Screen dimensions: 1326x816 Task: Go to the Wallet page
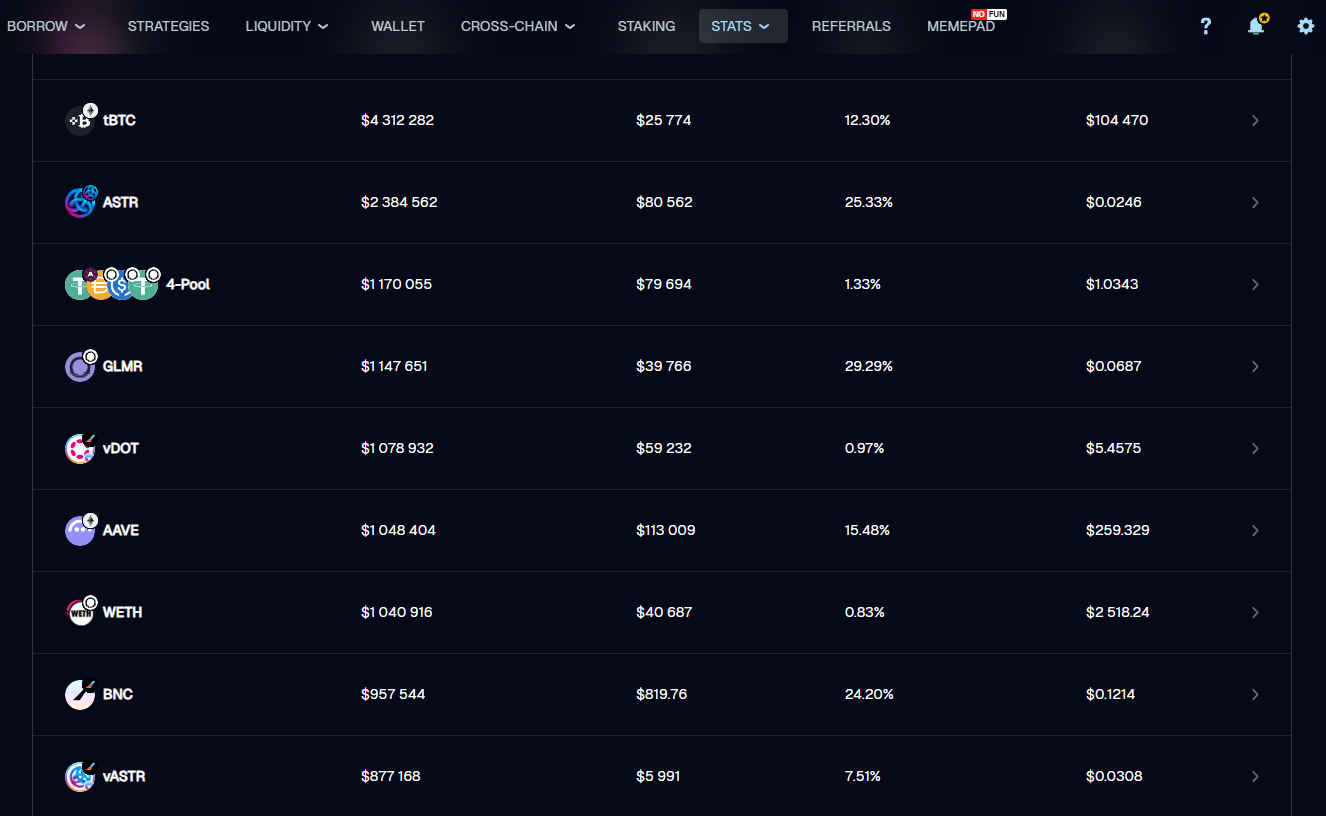pyautogui.click(x=398, y=26)
